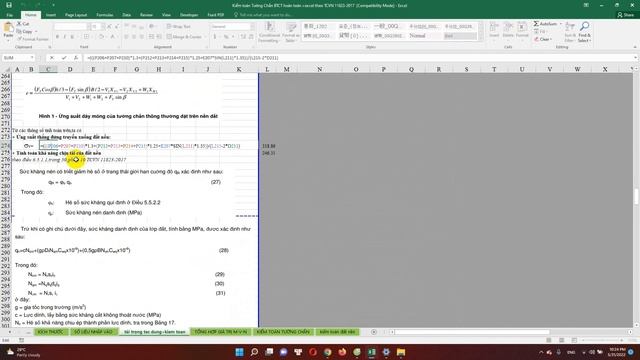Expand the cell Styles gallery
Screen dimensions: 640x360
[x=481, y=39]
